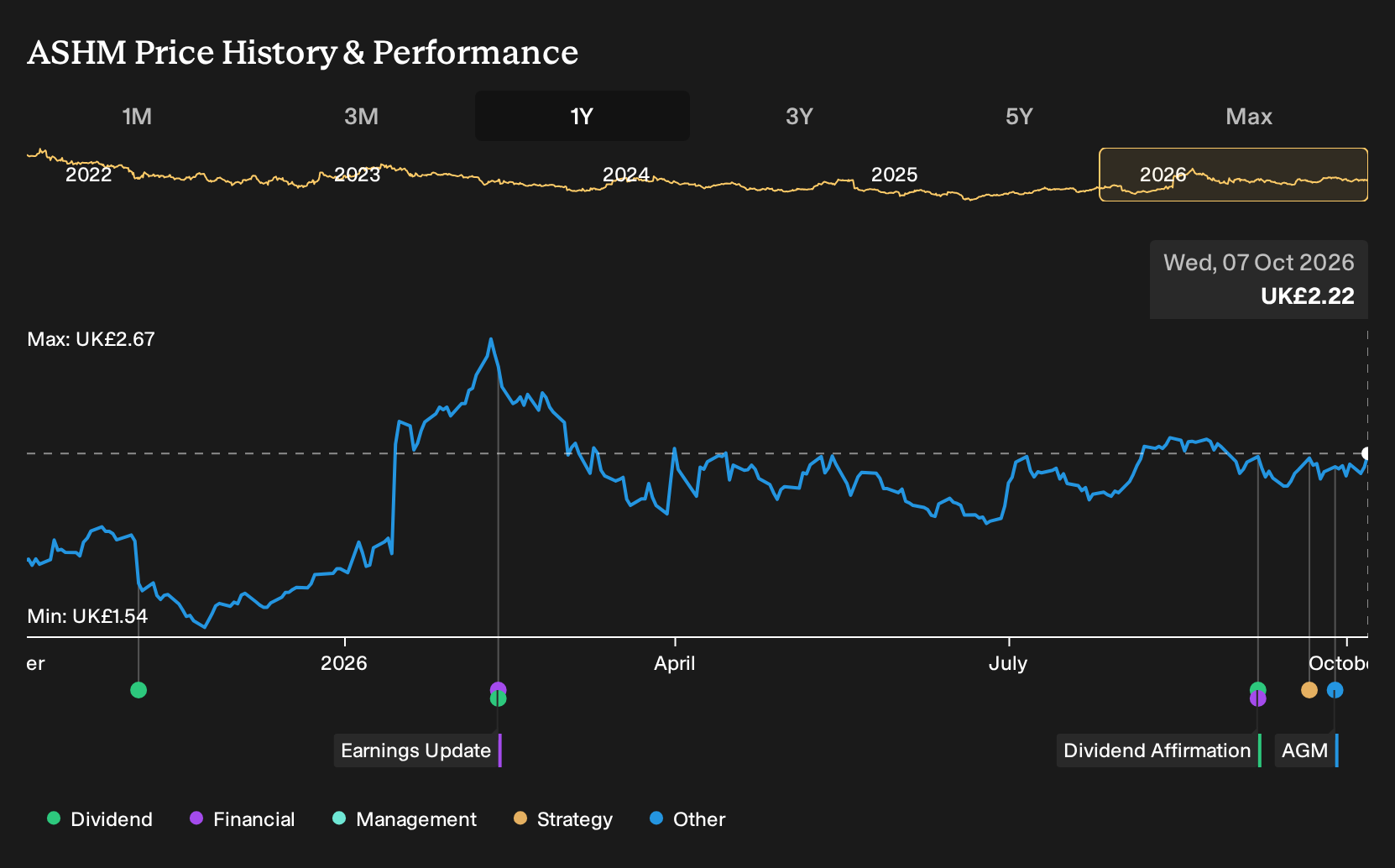Image resolution: width=1395 pixels, height=868 pixels.
Task: Show the Max time range
Action: [x=1249, y=116]
